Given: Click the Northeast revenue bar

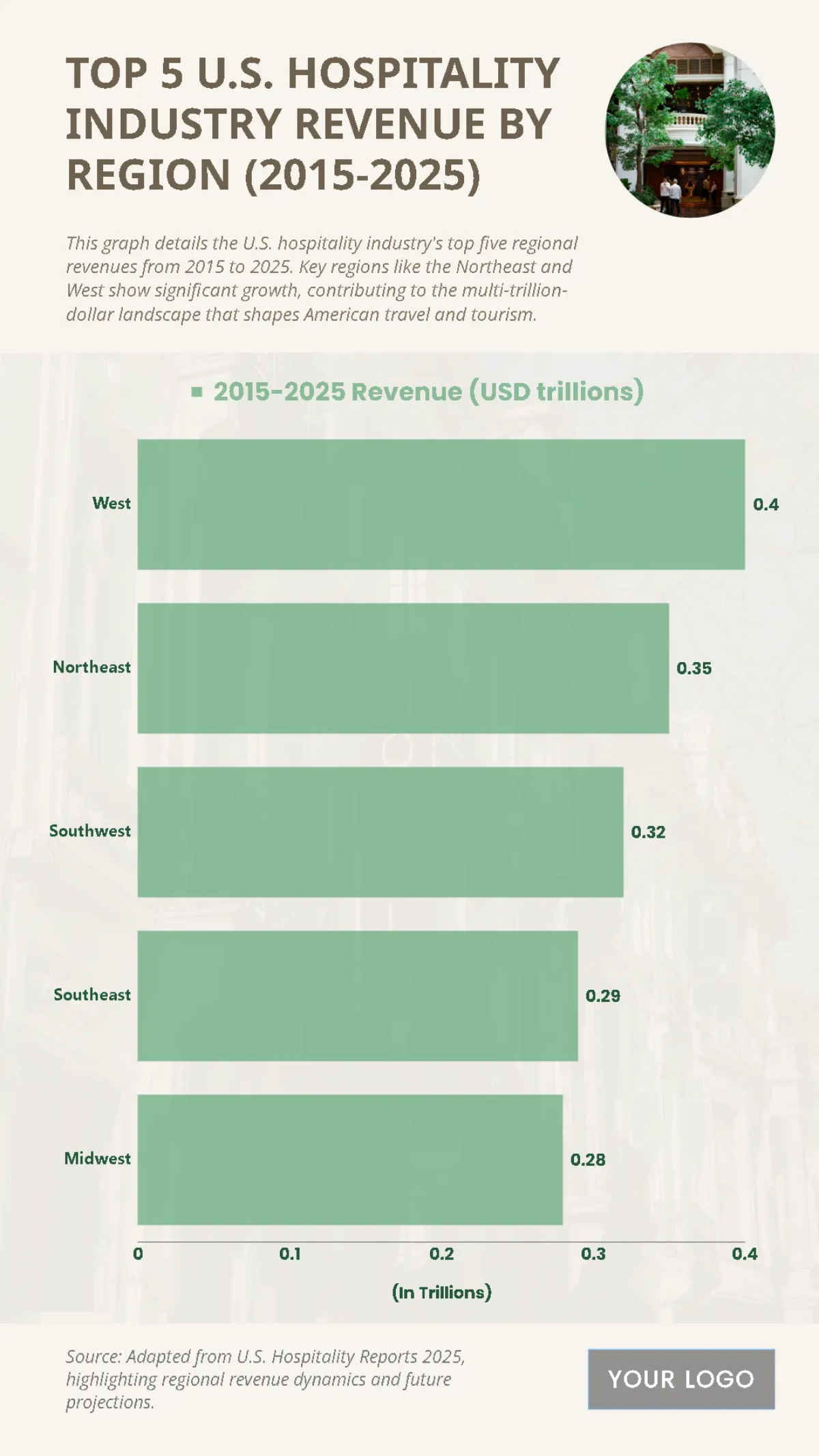Looking at the screenshot, I should (x=403, y=668).
